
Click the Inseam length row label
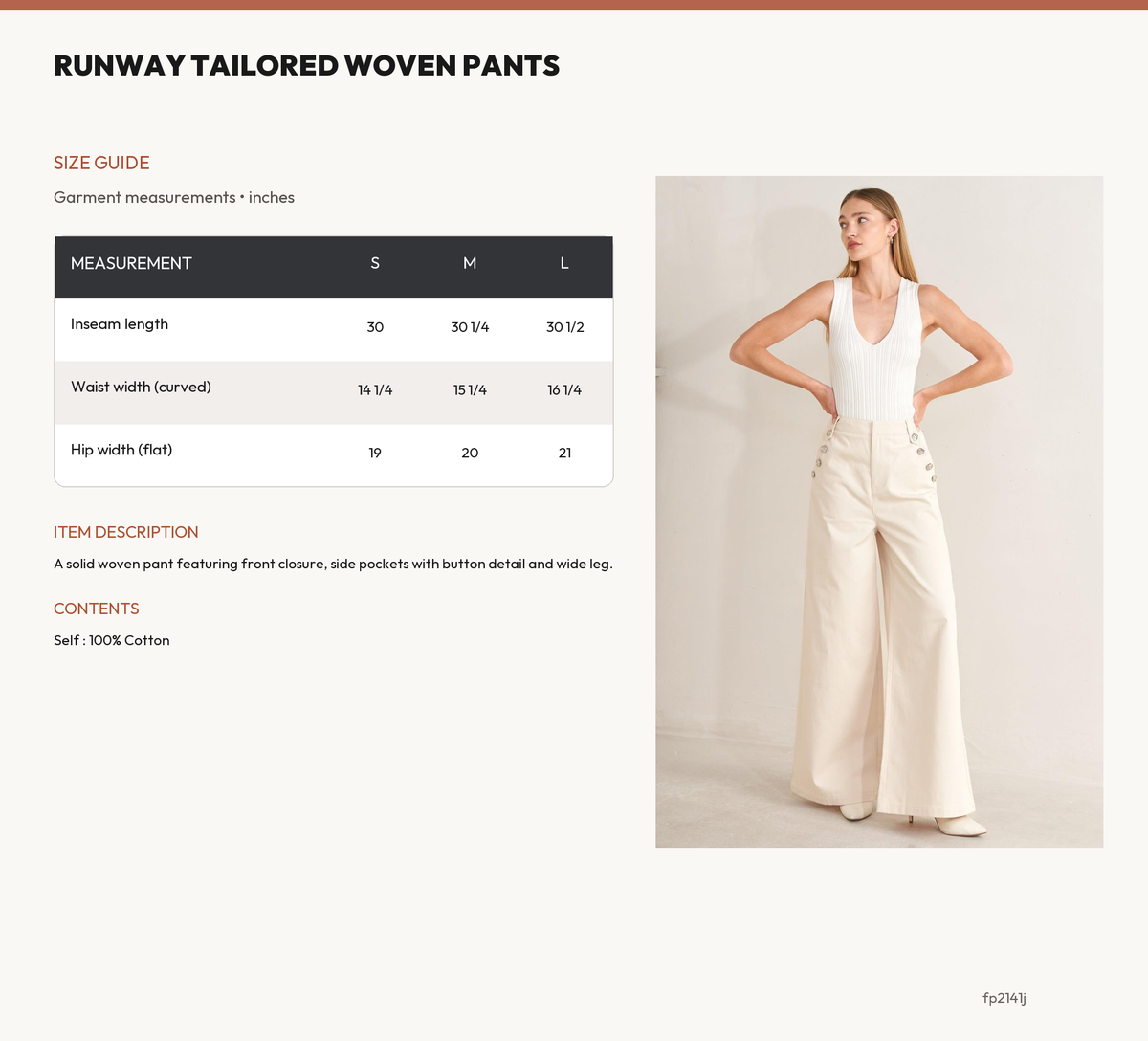(120, 324)
